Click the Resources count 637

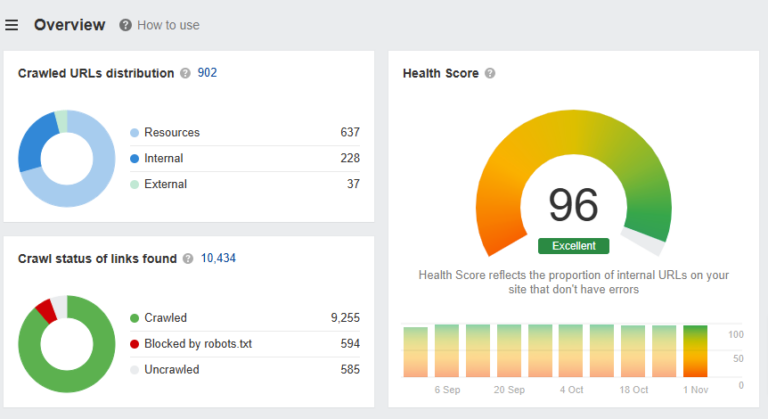[350, 132]
